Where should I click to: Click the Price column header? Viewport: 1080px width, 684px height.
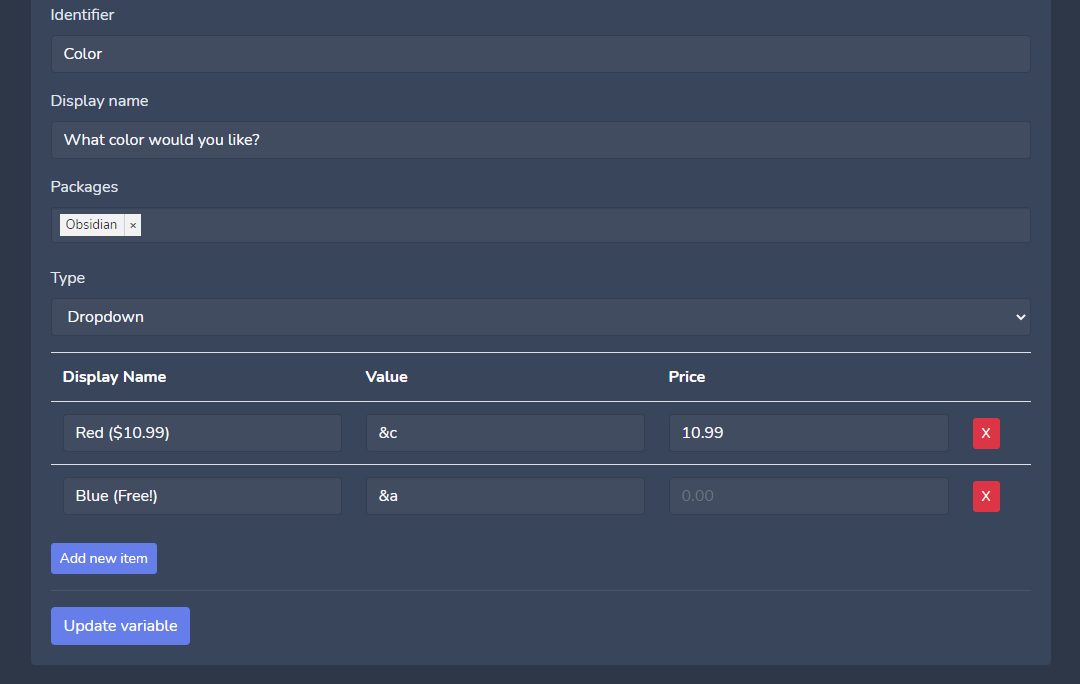point(687,377)
